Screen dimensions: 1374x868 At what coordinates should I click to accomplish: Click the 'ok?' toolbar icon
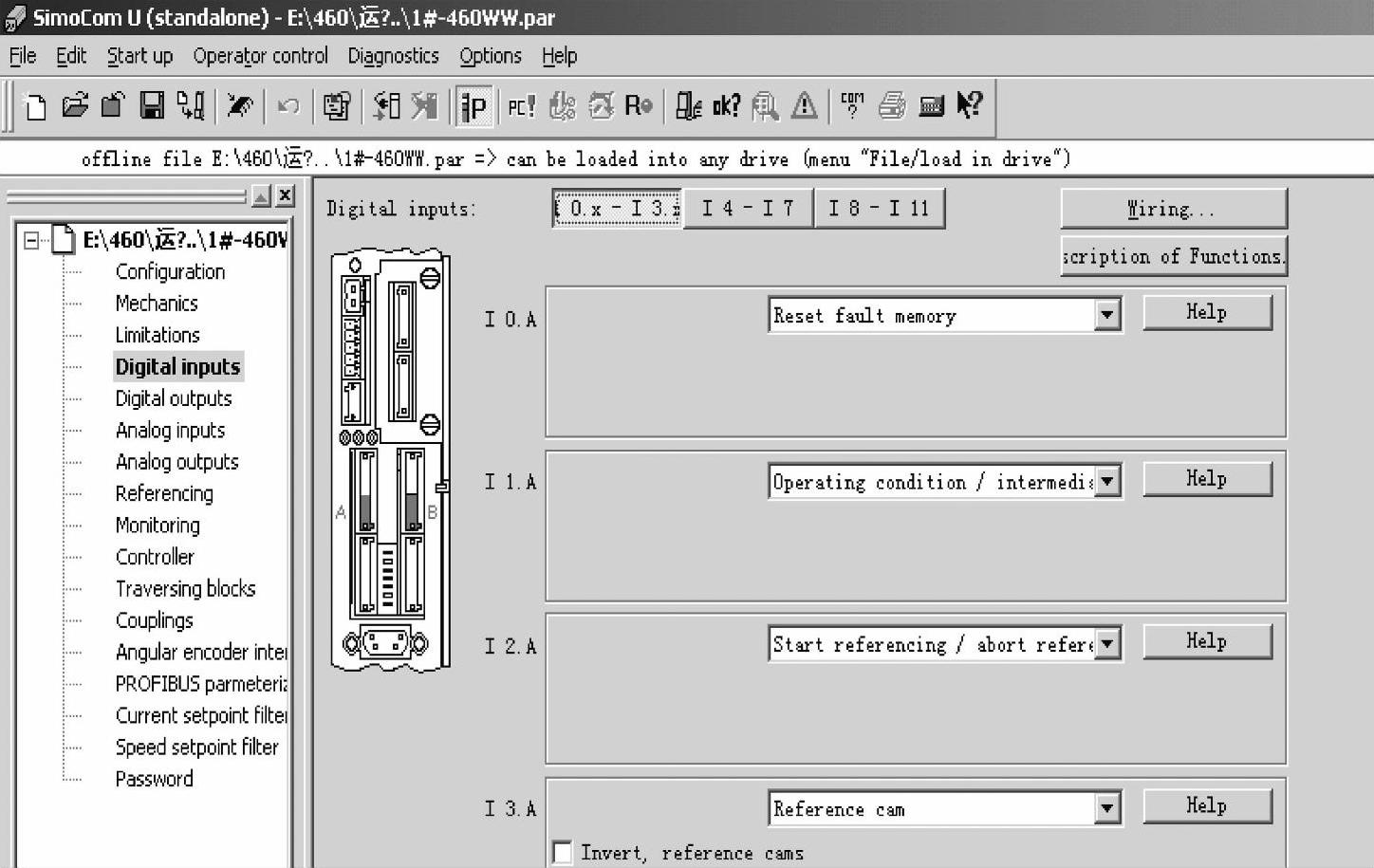pyautogui.click(x=726, y=106)
